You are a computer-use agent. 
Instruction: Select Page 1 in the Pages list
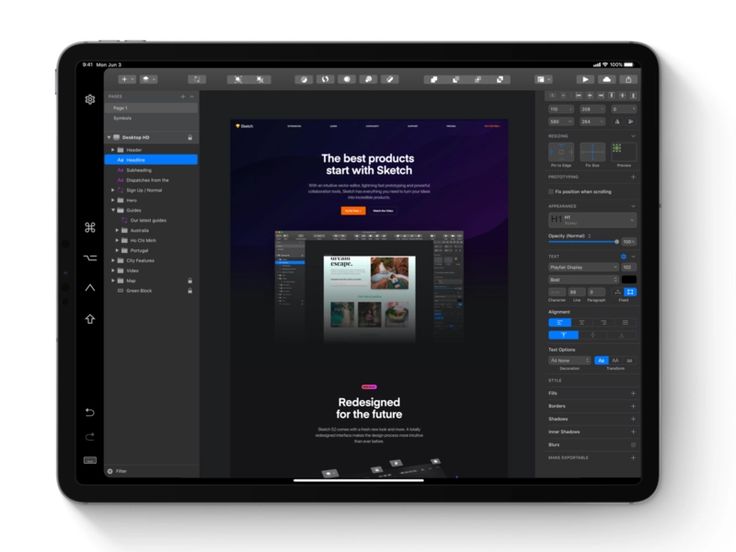[x=151, y=108]
